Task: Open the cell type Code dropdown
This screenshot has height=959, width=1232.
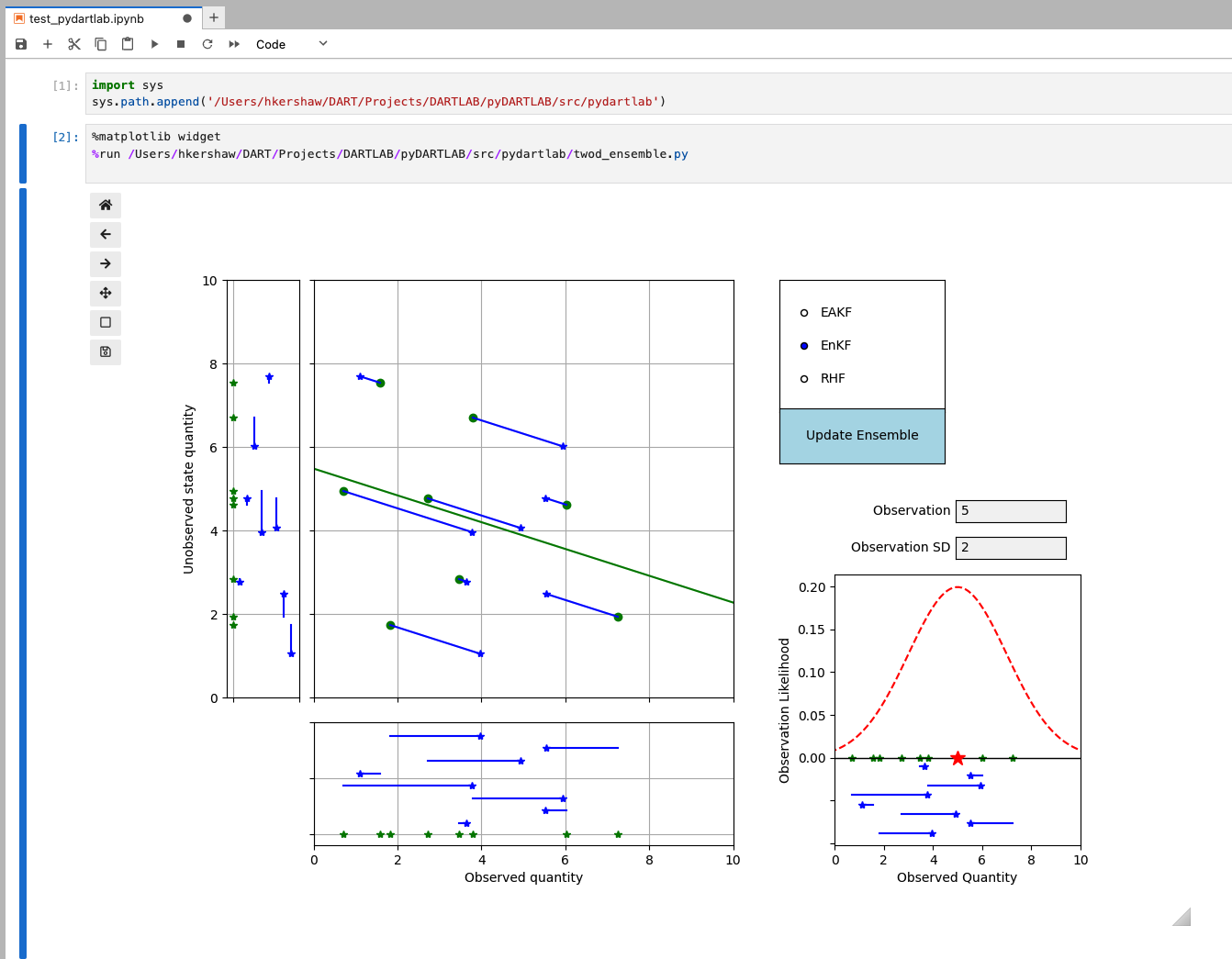Action: [291, 44]
